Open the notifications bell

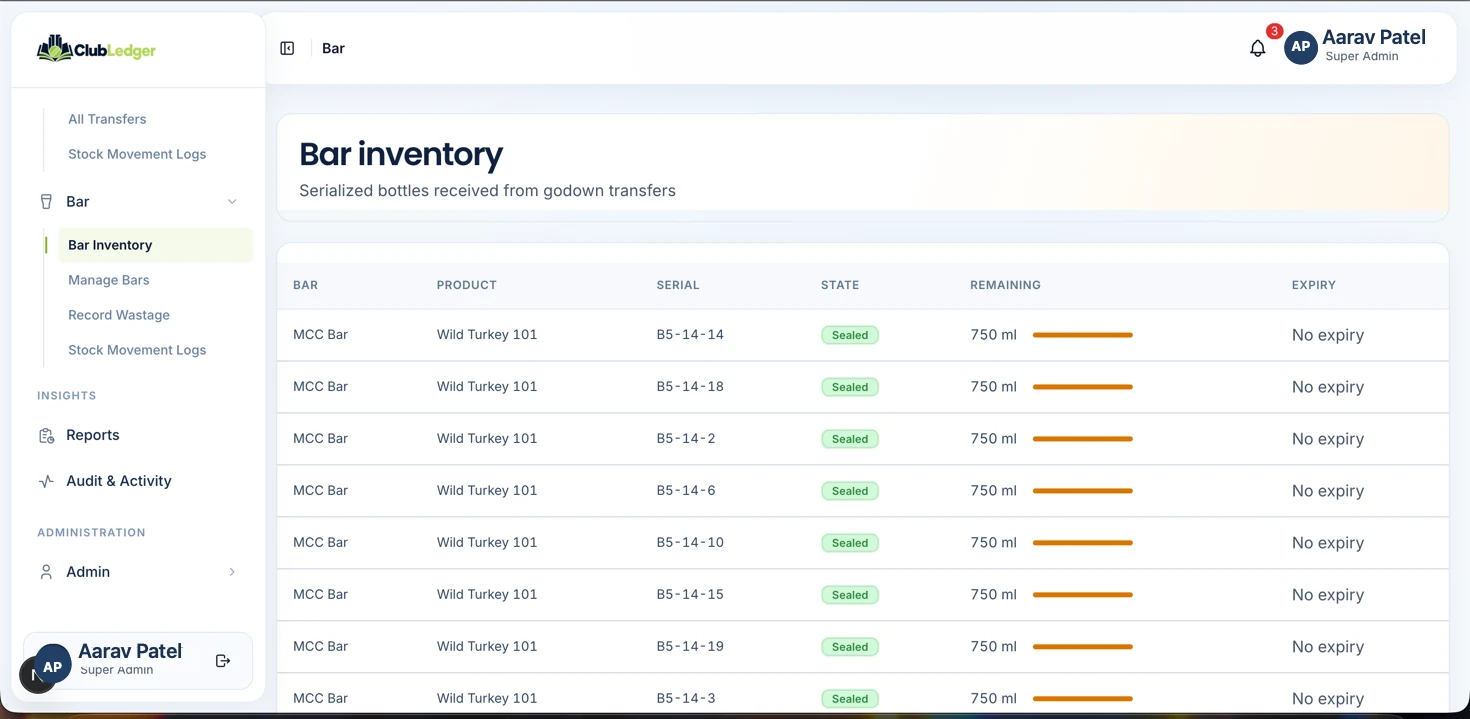(1258, 48)
